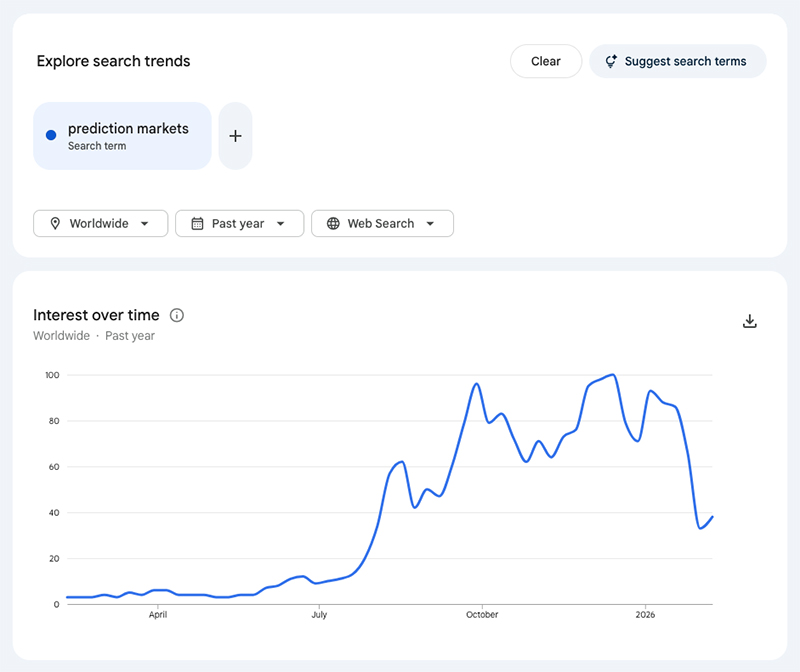Click the 2026 label on chart axis
The image size is (800, 672).
645,615
